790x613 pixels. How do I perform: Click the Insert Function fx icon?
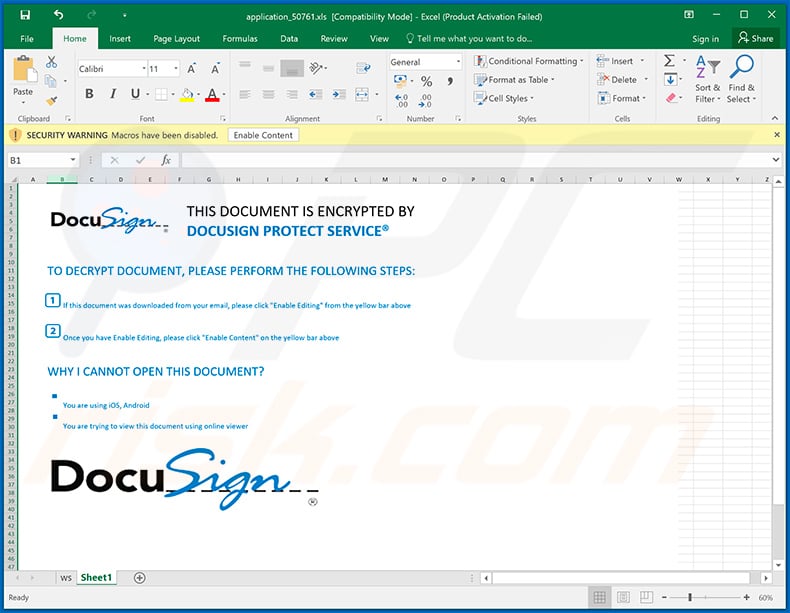166,160
